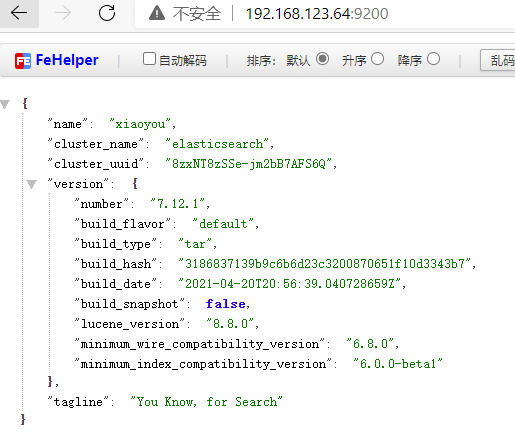The height and width of the screenshot is (448, 515).
Task: Click the "lucene_version" key
Action: (130, 324)
